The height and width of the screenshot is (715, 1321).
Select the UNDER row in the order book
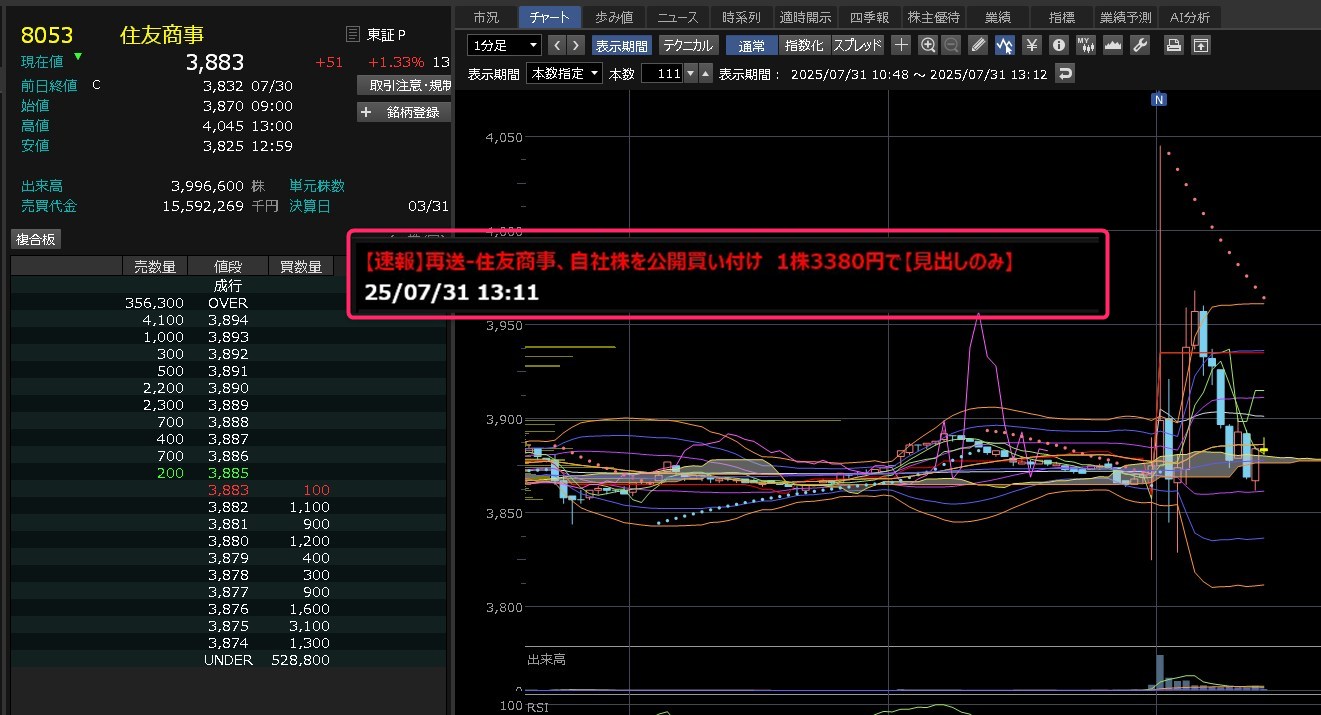coord(228,660)
